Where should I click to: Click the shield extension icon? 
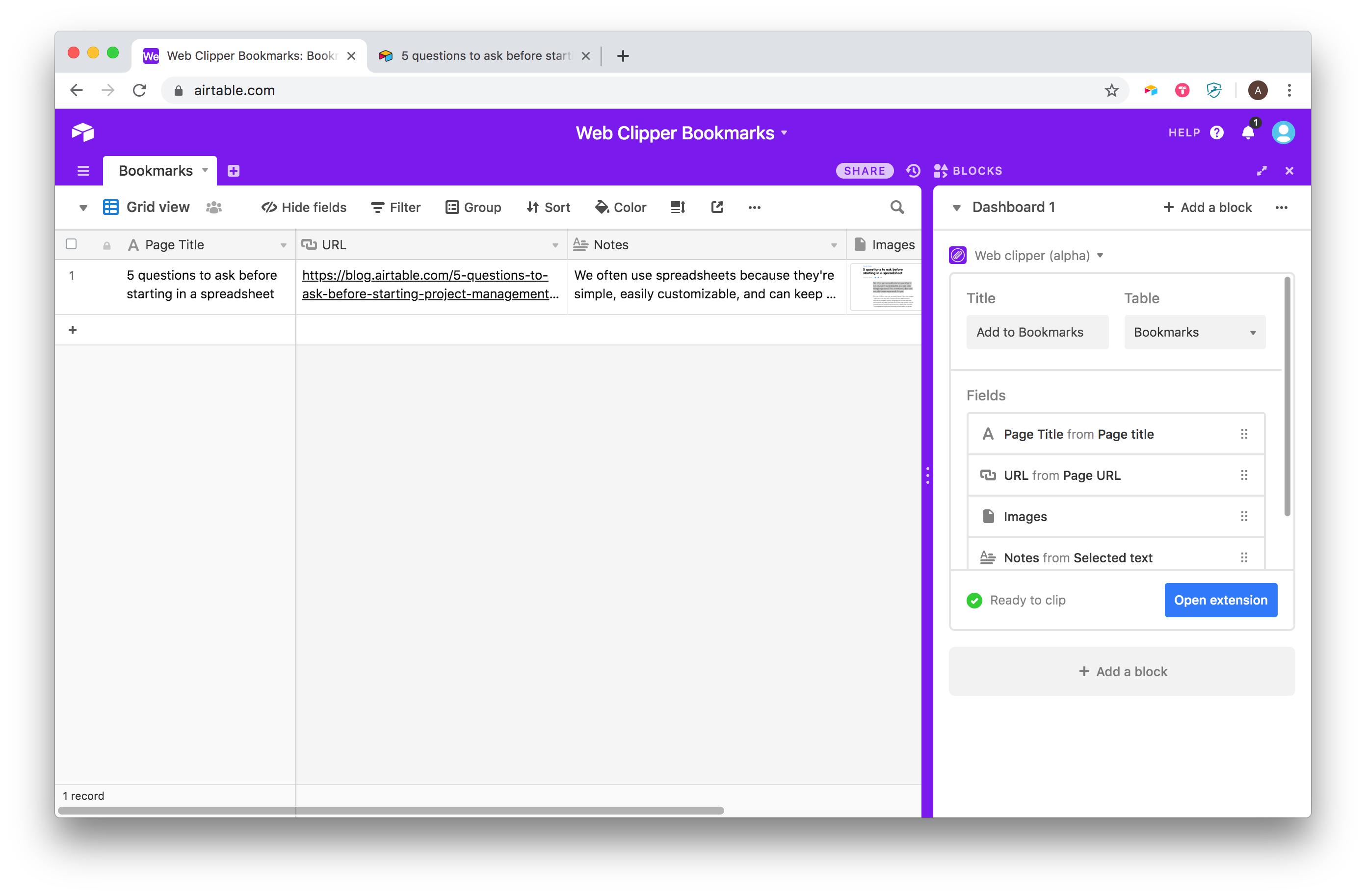click(x=1213, y=90)
